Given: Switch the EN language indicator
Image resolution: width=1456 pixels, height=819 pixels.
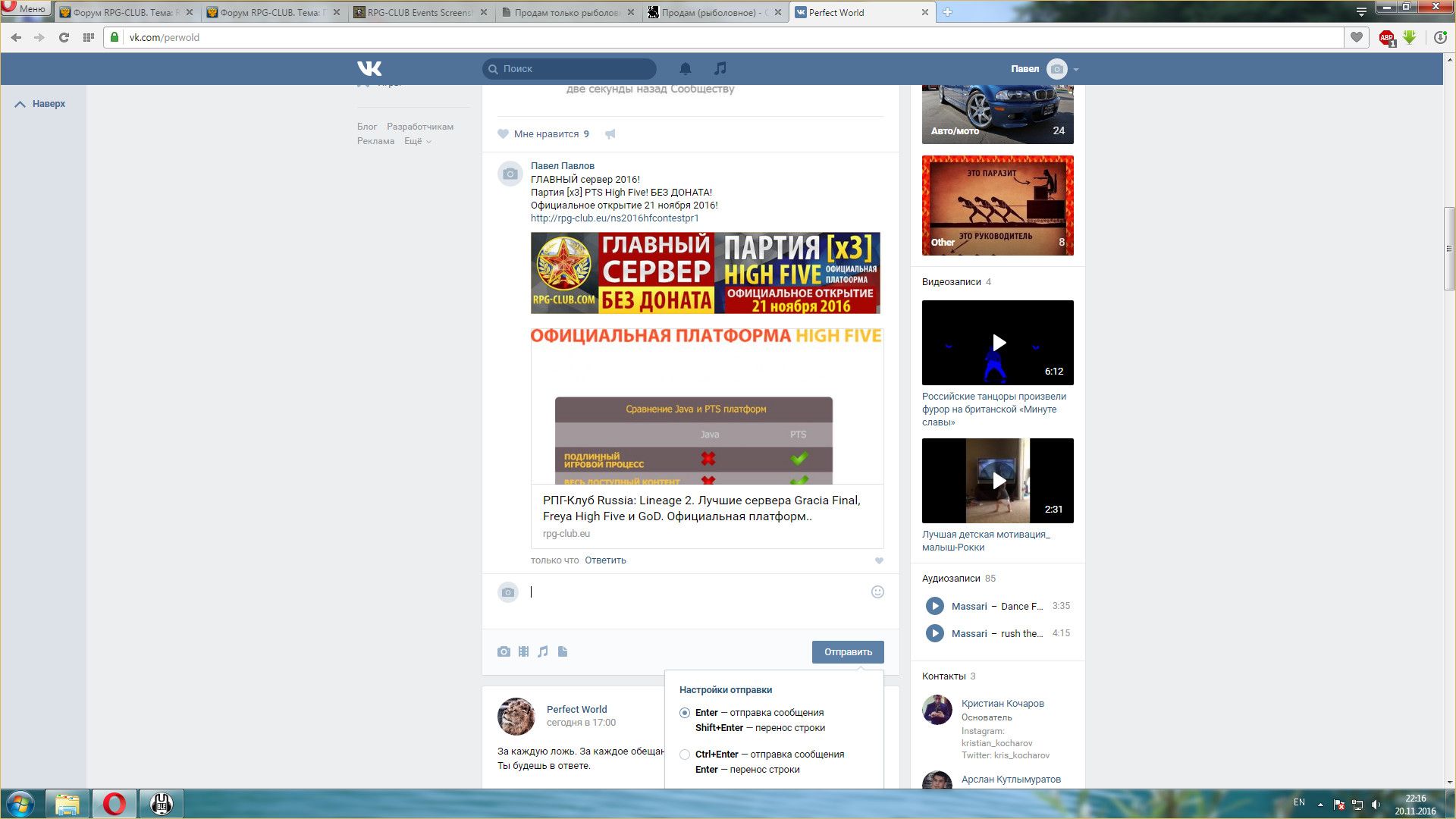Looking at the screenshot, I should click(1299, 802).
